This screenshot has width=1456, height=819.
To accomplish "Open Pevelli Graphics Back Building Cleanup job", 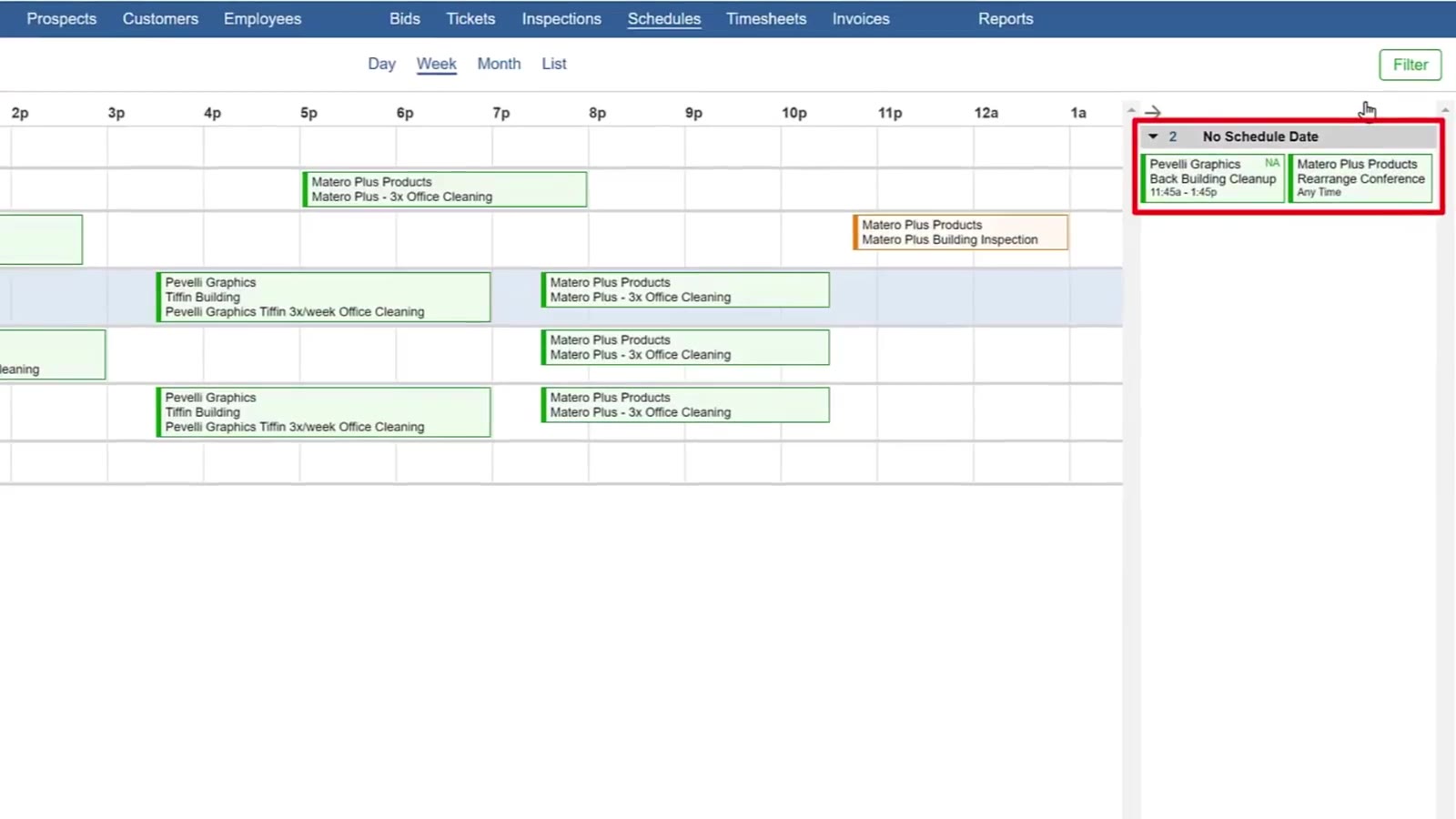I will (x=1213, y=178).
